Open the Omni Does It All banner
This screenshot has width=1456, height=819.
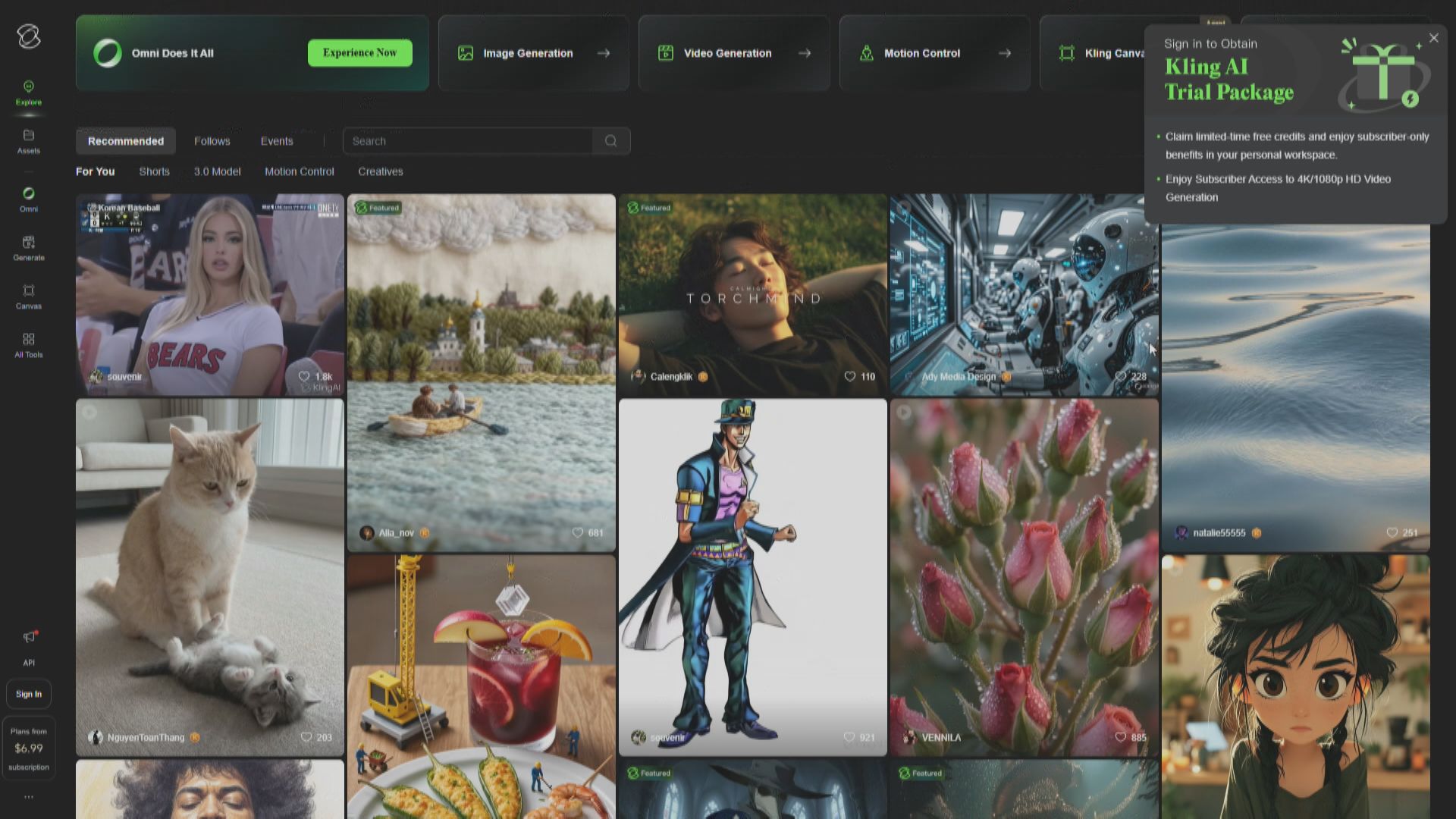(253, 53)
